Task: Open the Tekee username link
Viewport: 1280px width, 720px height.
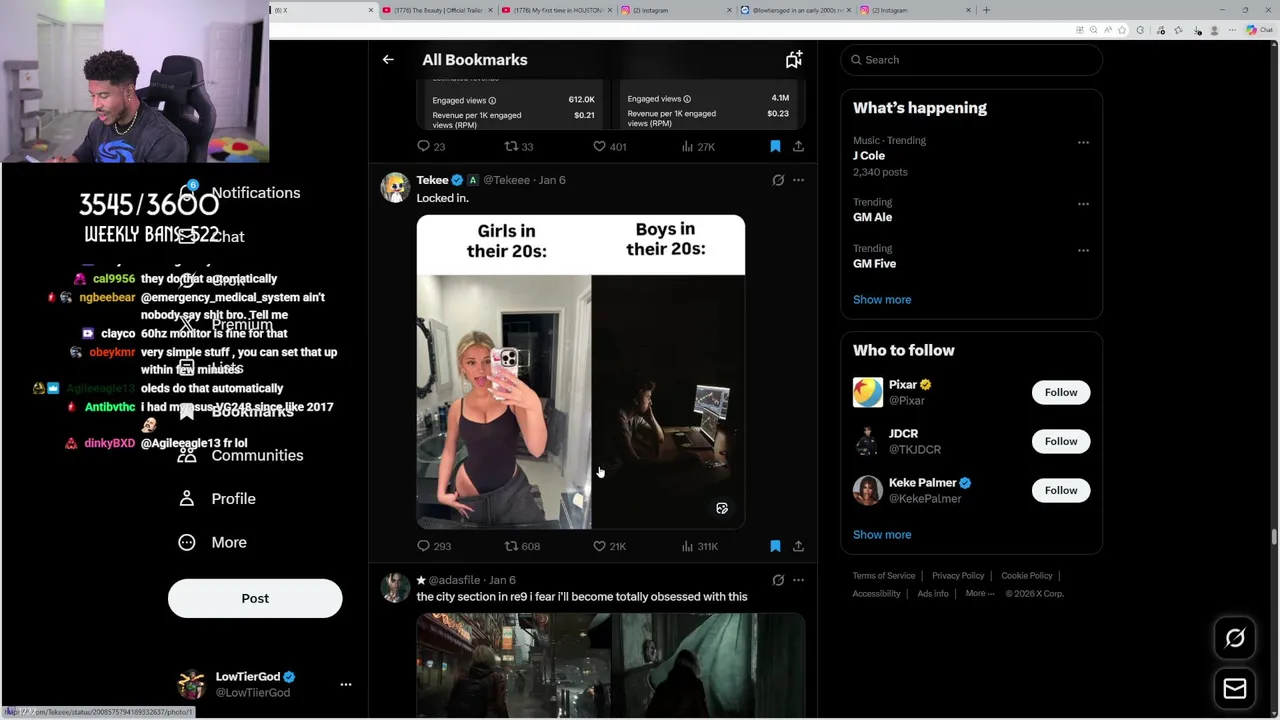Action: [433, 180]
